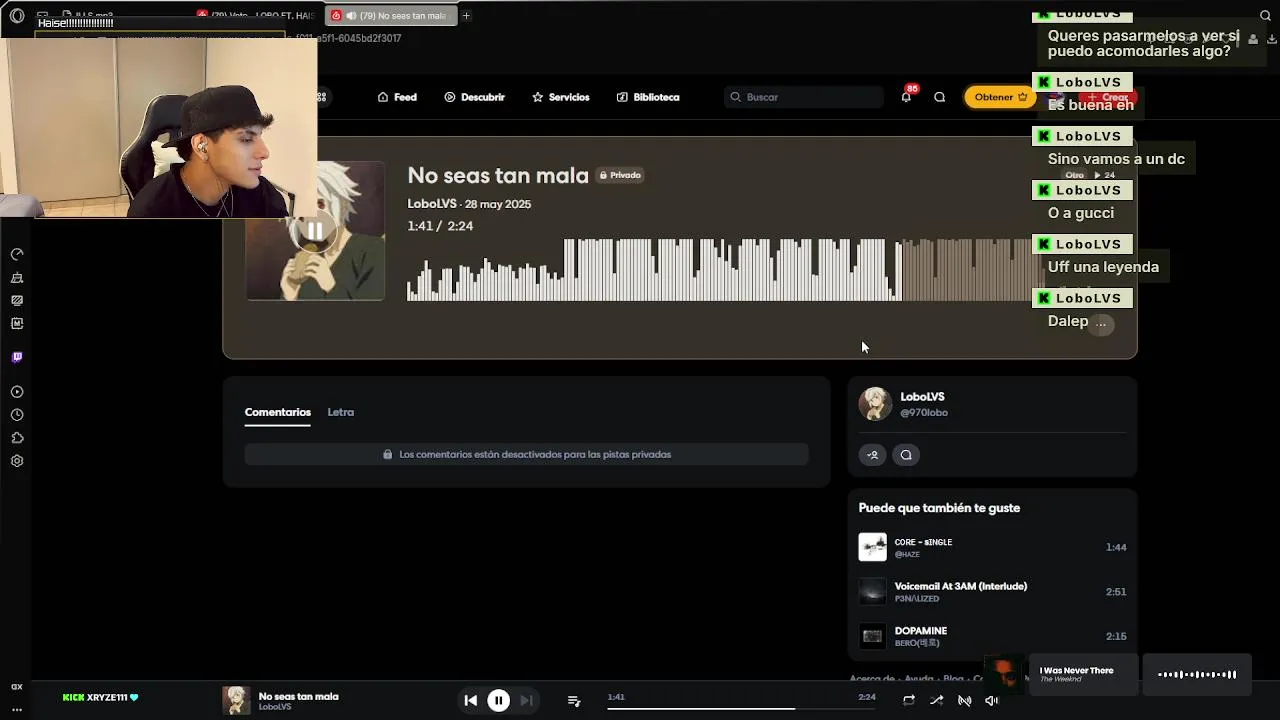The width and height of the screenshot is (1280, 720).
Task: Click the LoboLVS artist name under title
Action: [432, 204]
